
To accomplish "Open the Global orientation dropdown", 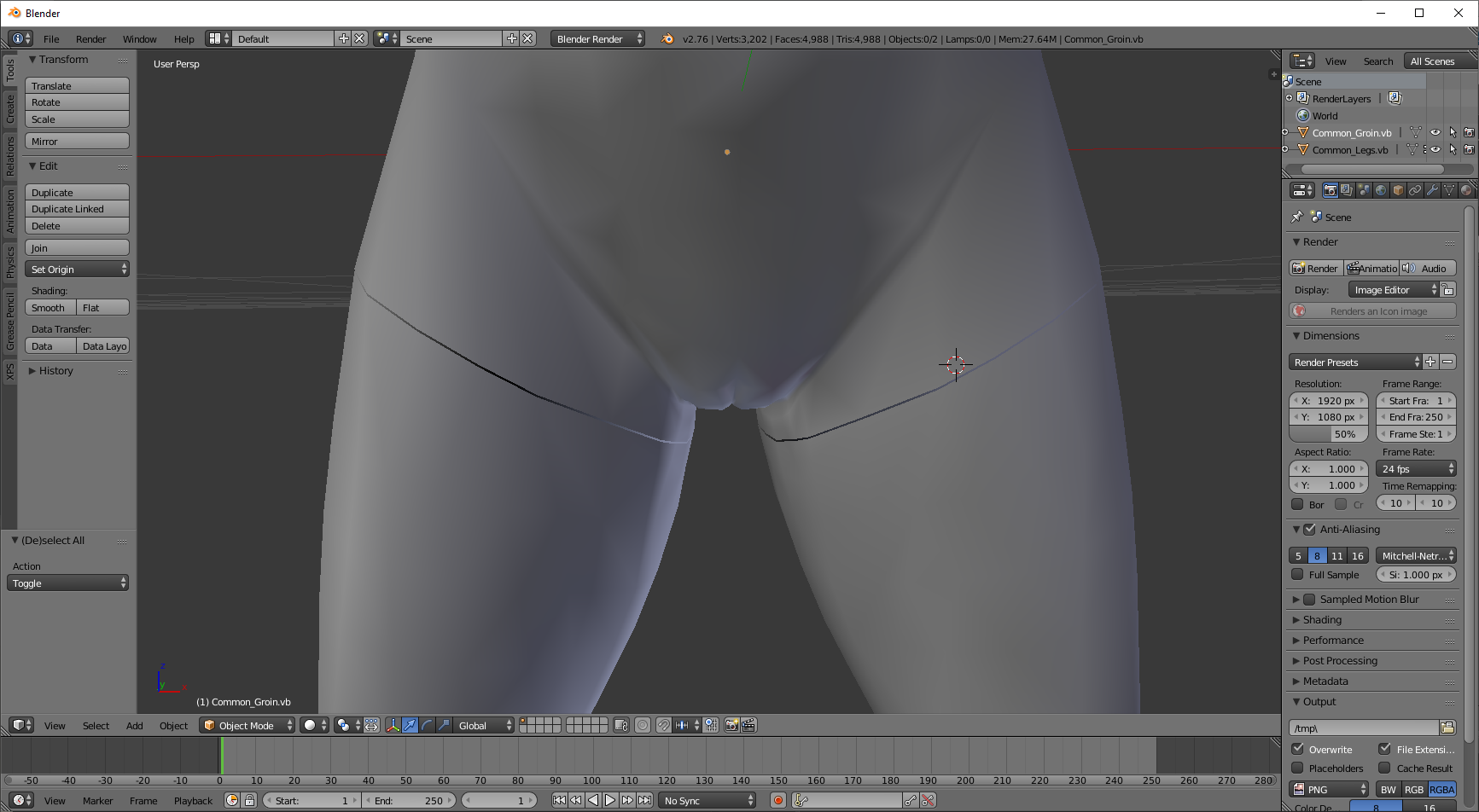I will 484,725.
